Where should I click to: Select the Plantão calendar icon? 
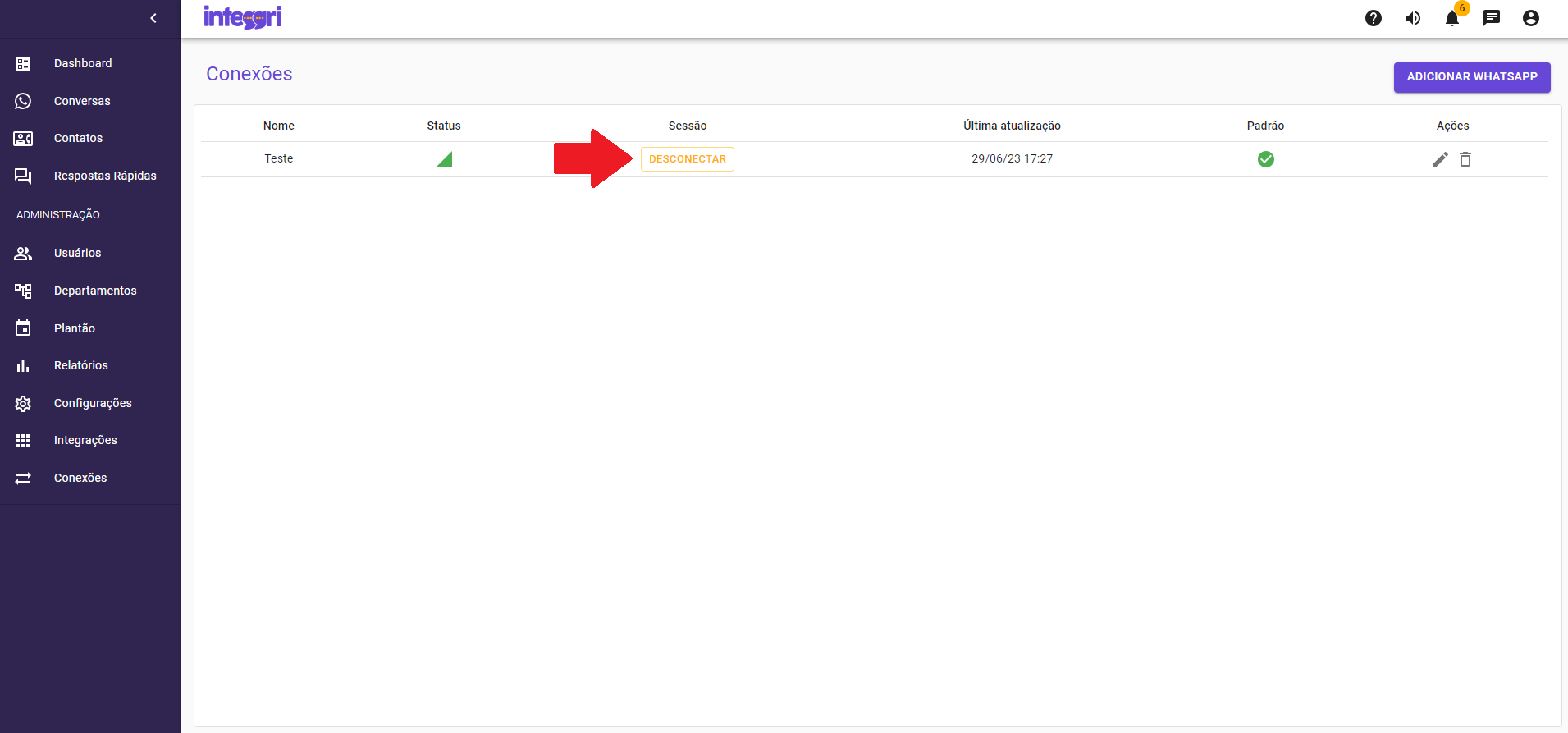pos(23,328)
